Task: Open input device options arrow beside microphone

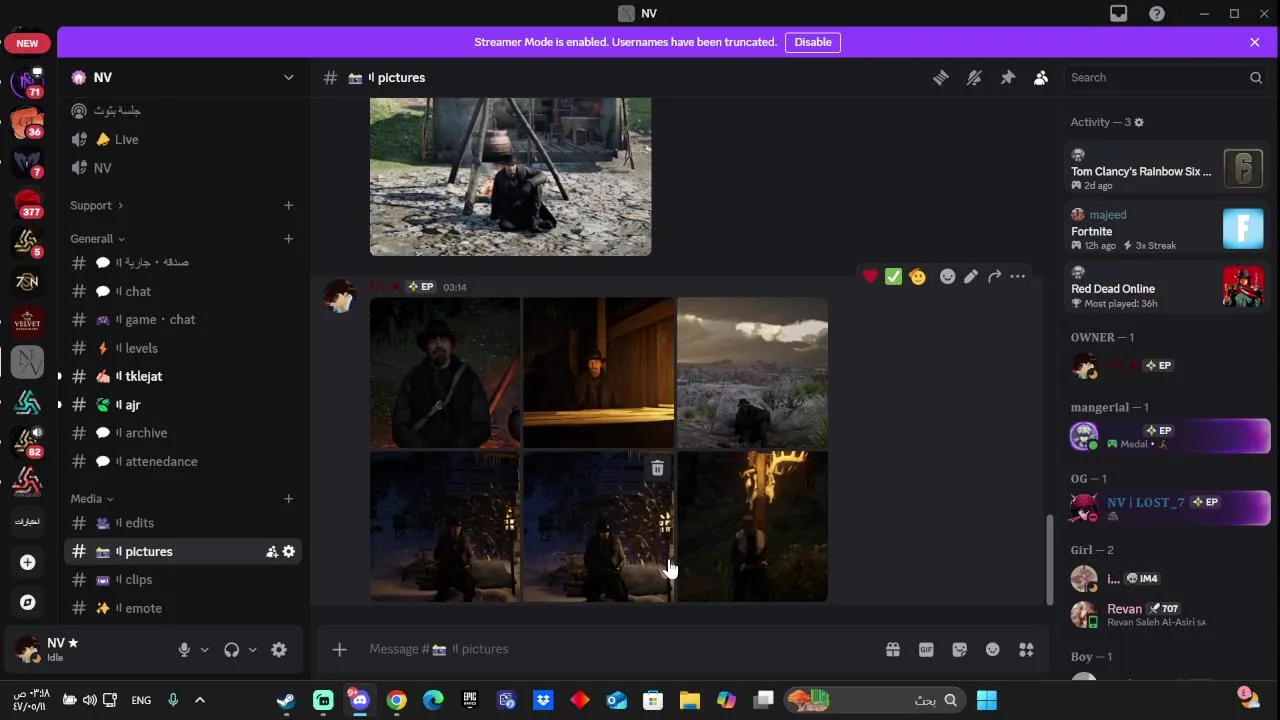Action: click(204, 650)
